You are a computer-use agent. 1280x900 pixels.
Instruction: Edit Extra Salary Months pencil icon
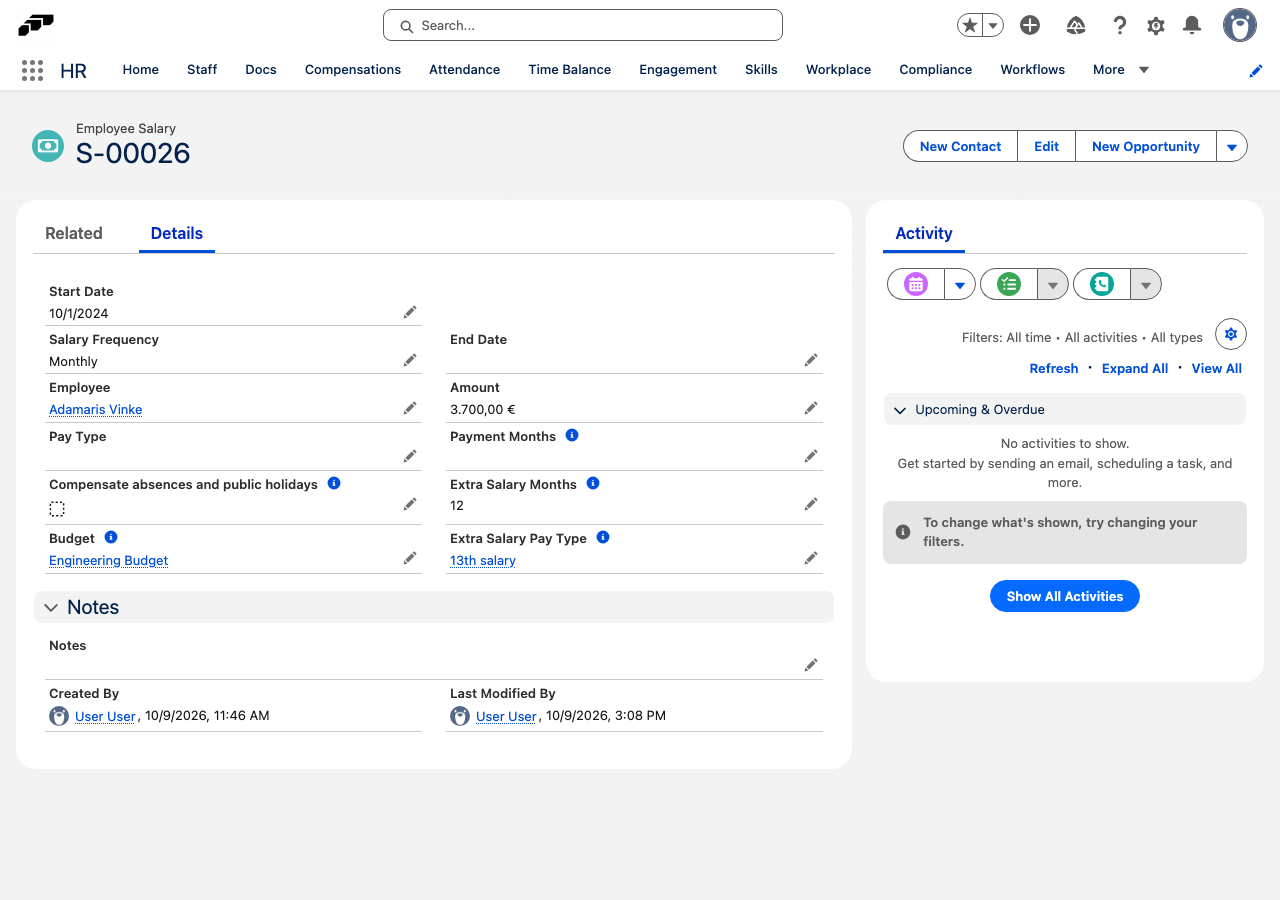811,504
